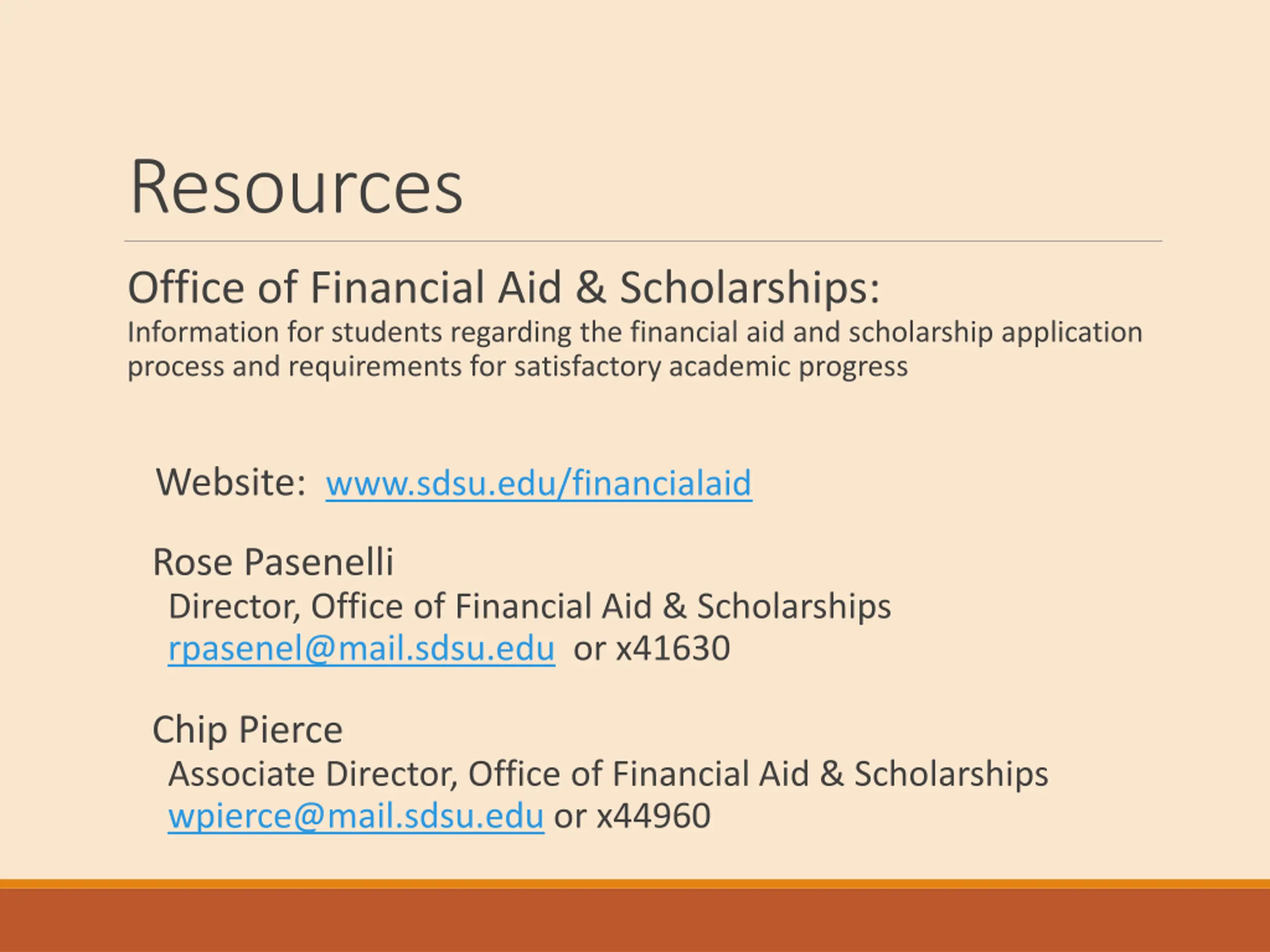
Task: Select the word Scholarships: ending the main heading
Action: (749, 287)
